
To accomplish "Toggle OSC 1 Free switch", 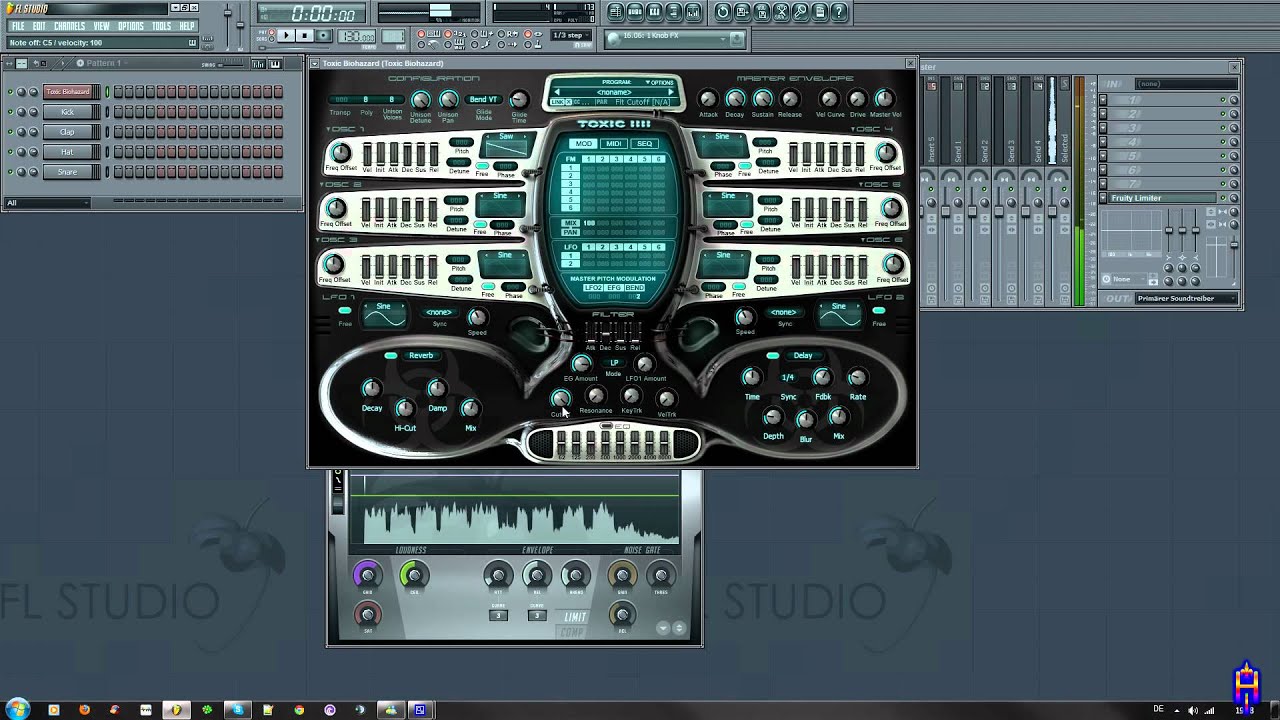I will click(481, 166).
